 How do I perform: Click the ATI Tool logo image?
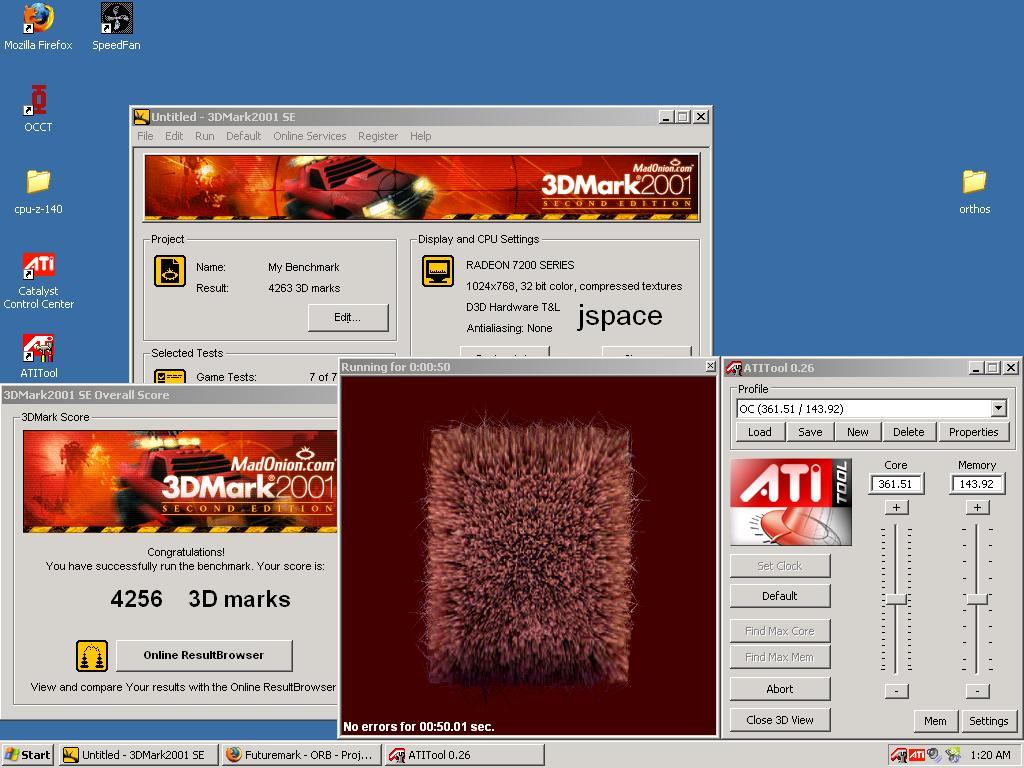pyautogui.click(x=791, y=502)
